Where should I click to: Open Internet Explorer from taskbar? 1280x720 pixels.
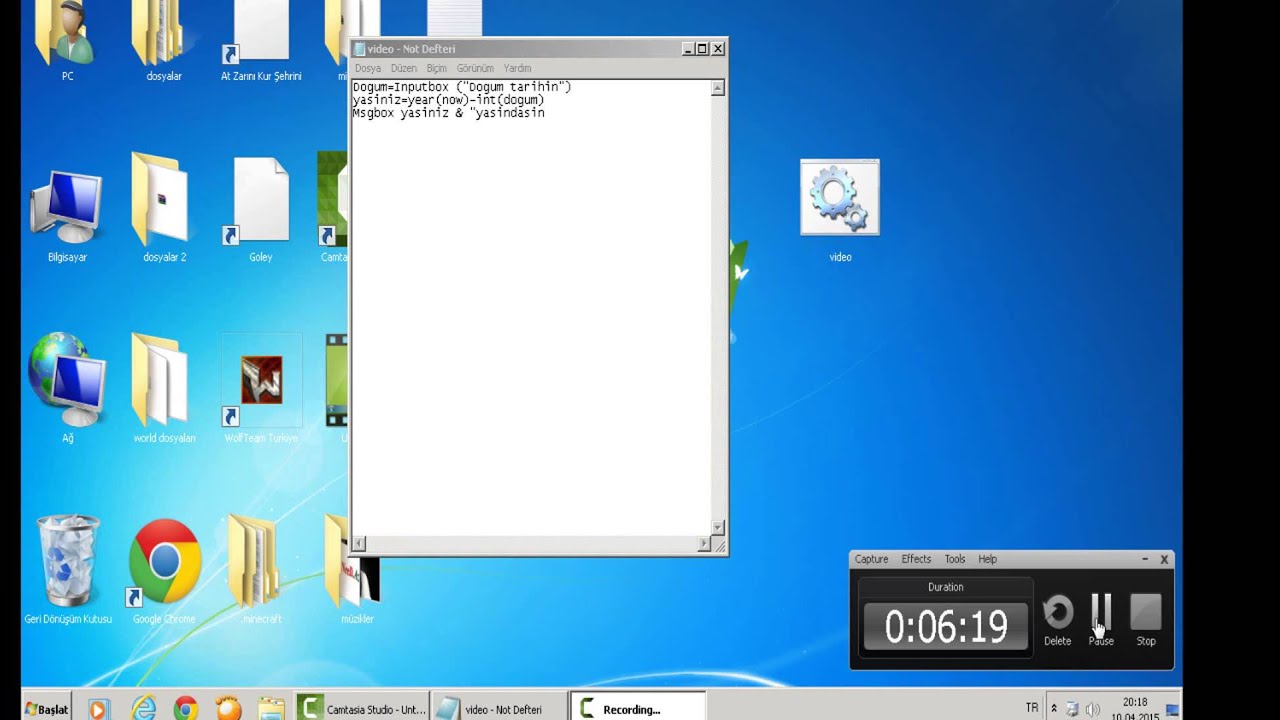tap(144, 709)
